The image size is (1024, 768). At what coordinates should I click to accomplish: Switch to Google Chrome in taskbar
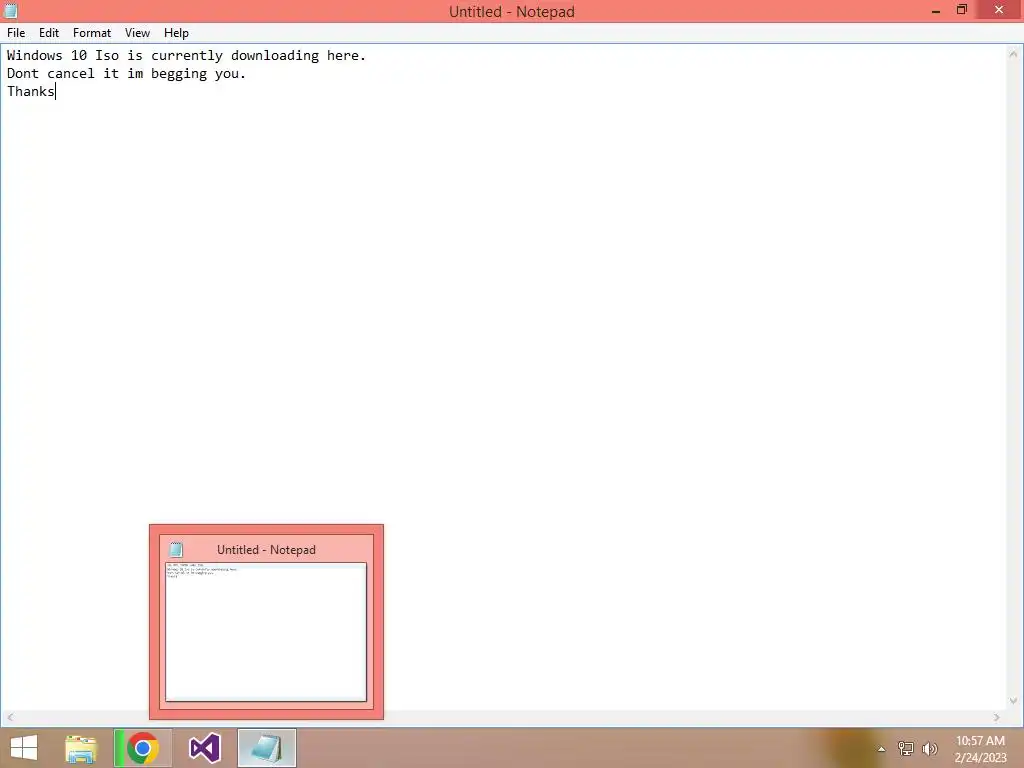(x=143, y=748)
